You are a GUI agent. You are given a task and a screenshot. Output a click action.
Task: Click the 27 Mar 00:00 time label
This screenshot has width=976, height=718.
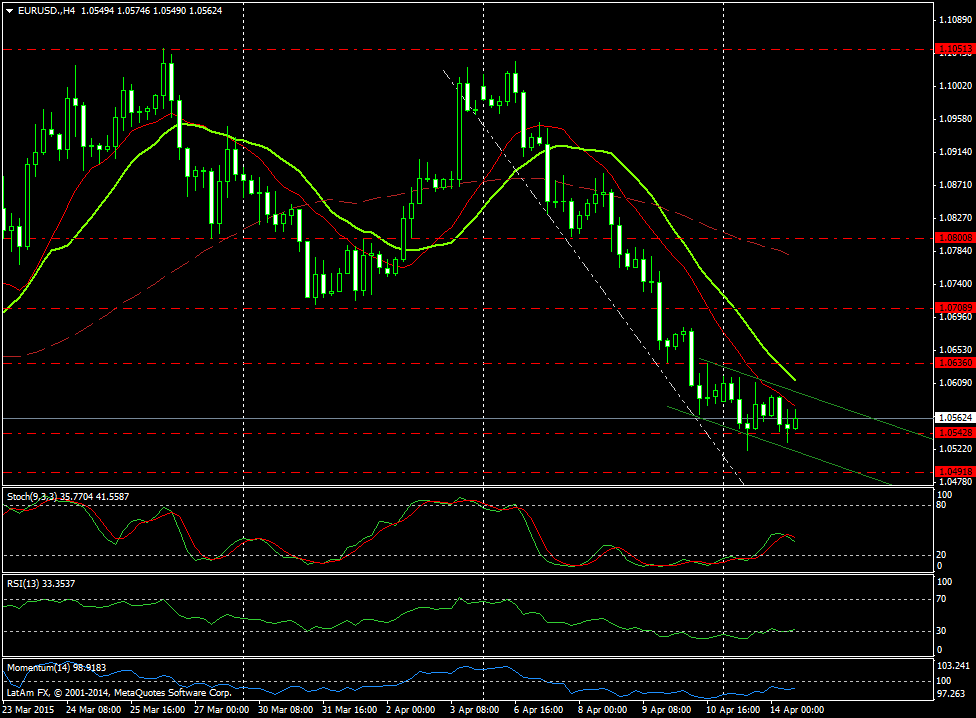(x=224, y=710)
